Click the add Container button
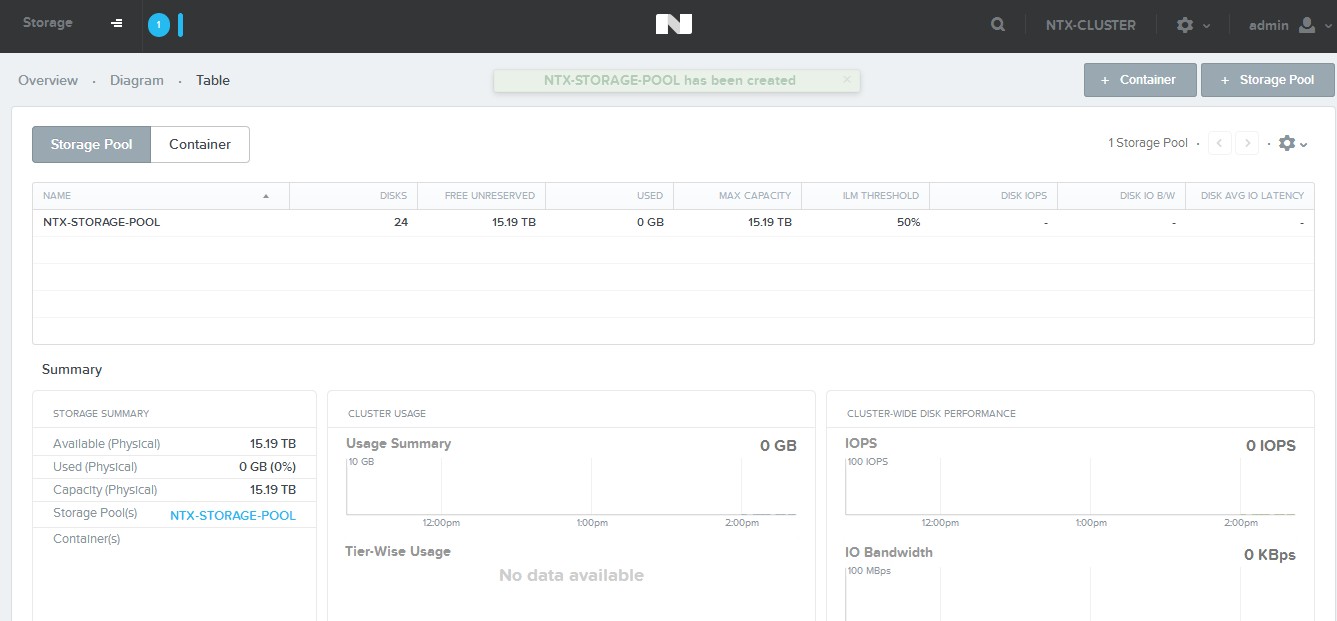1337x621 pixels. pos(1139,80)
